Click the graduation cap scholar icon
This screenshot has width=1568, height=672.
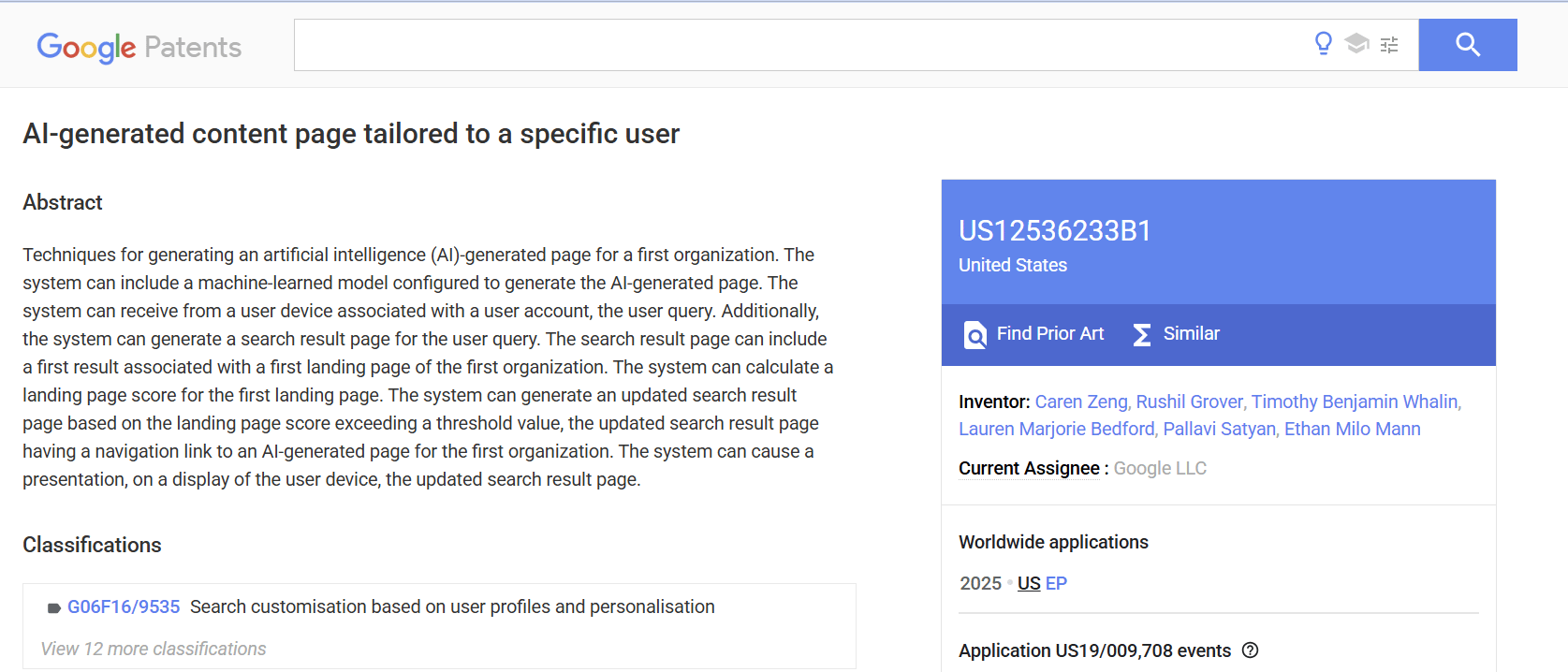(x=1356, y=43)
